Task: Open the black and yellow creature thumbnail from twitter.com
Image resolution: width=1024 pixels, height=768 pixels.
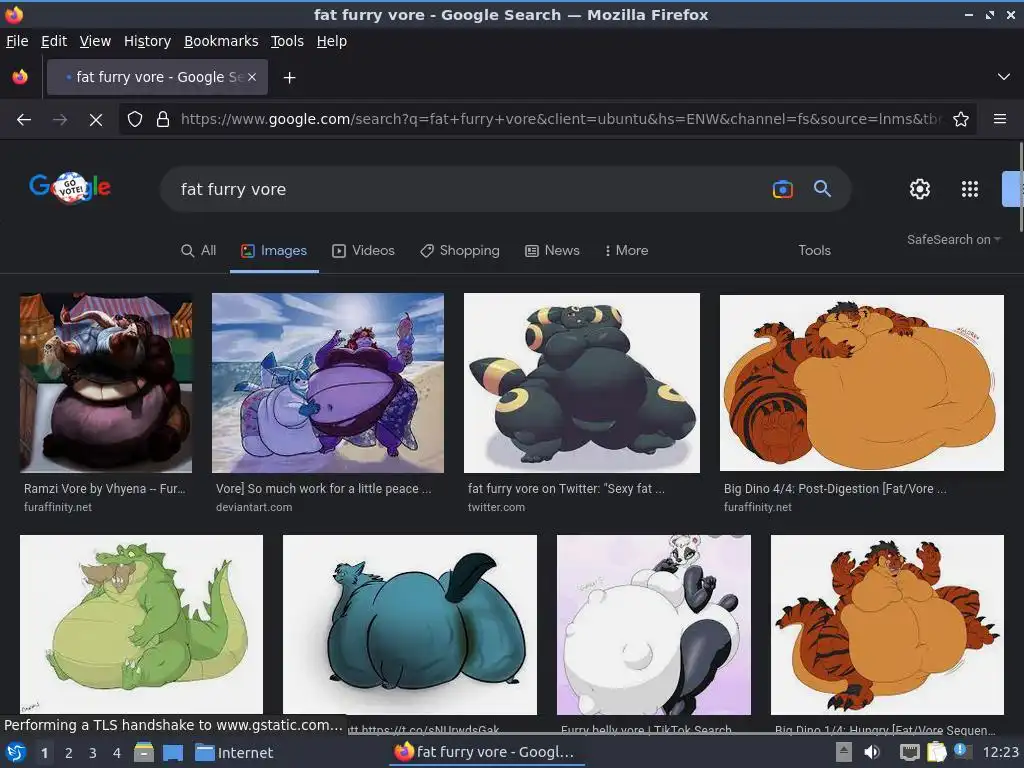Action: point(581,383)
